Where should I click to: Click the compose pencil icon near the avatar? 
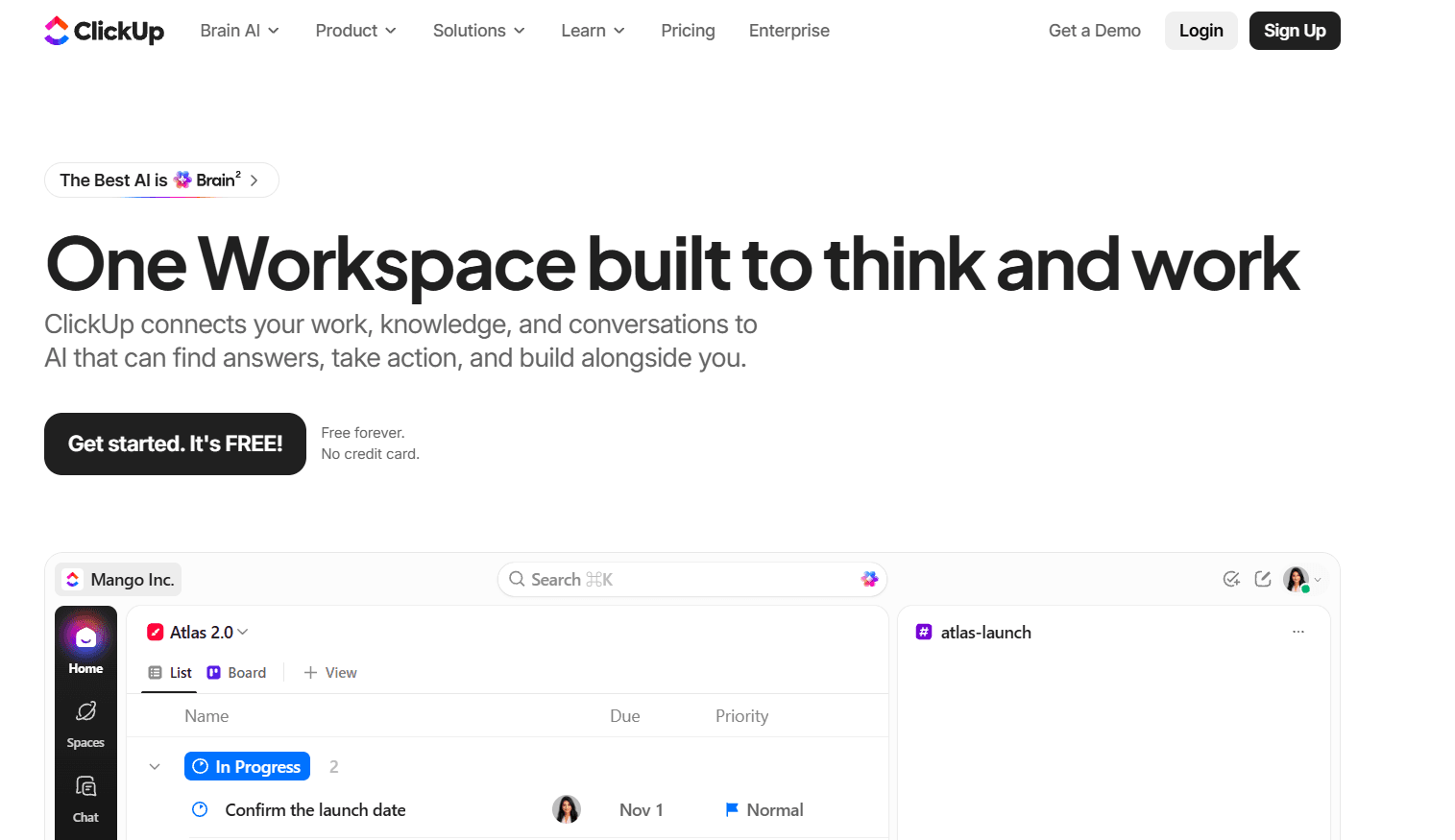coord(1263,579)
